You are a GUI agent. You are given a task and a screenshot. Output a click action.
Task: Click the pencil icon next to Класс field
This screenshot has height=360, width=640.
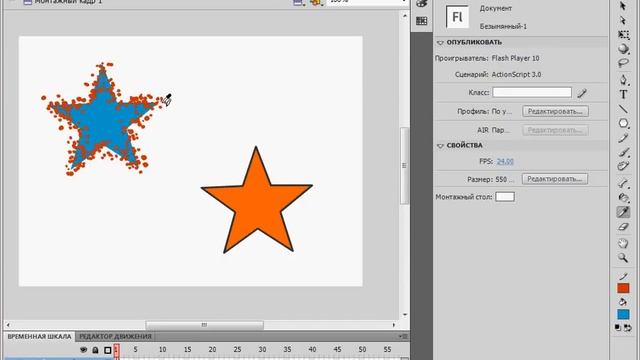point(582,93)
